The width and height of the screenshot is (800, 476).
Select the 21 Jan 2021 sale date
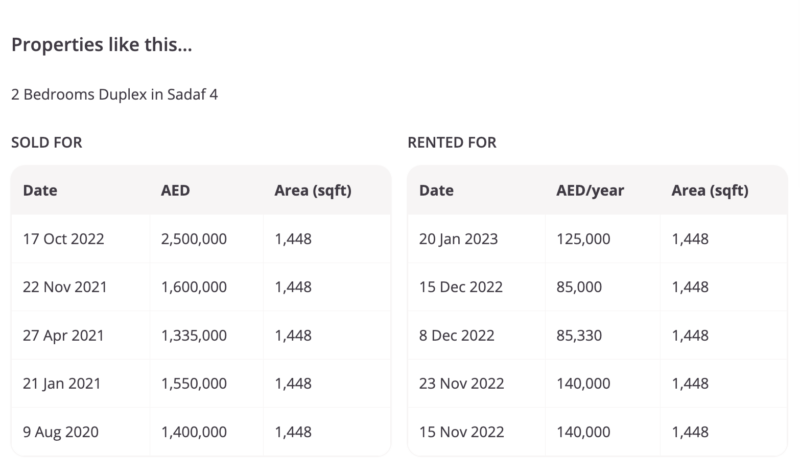click(x=62, y=383)
